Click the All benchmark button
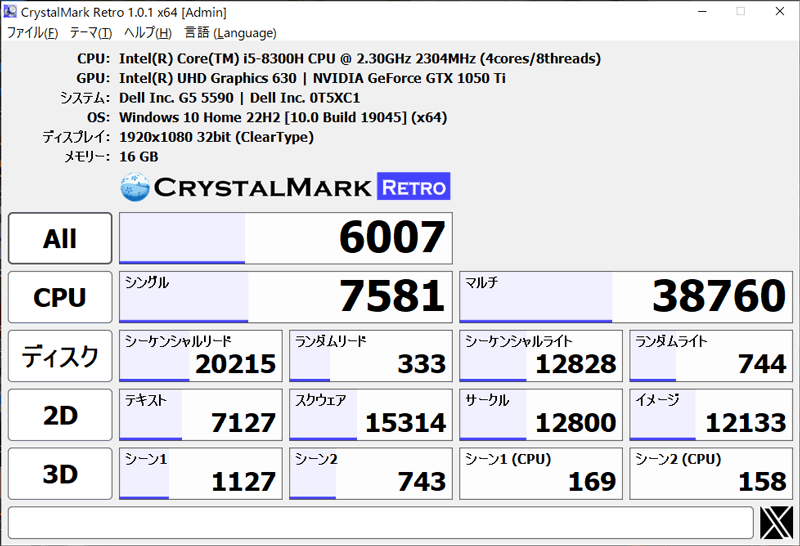800x546 pixels. (x=60, y=238)
